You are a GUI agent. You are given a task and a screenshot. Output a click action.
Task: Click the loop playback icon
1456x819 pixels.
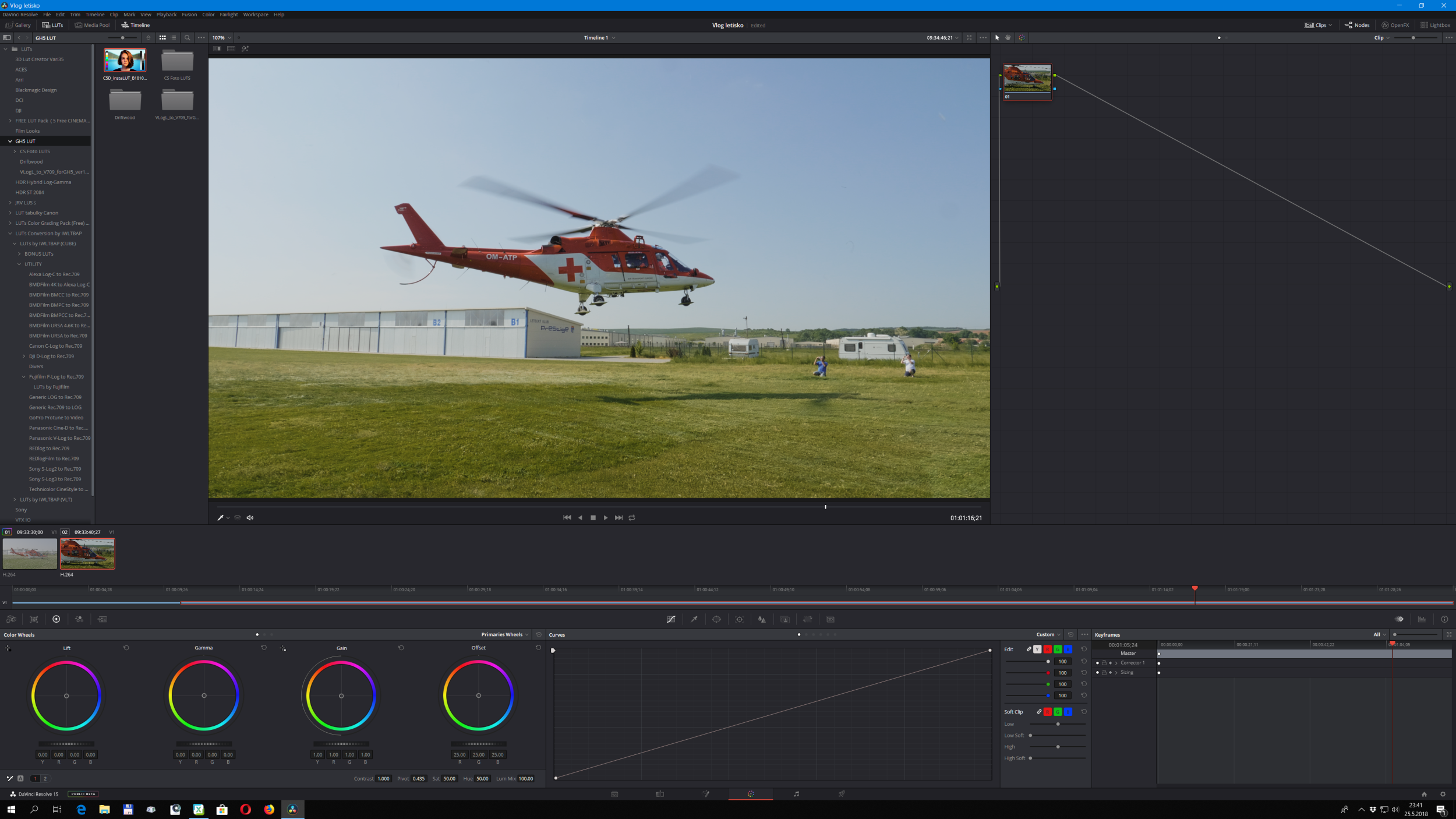coord(632,517)
